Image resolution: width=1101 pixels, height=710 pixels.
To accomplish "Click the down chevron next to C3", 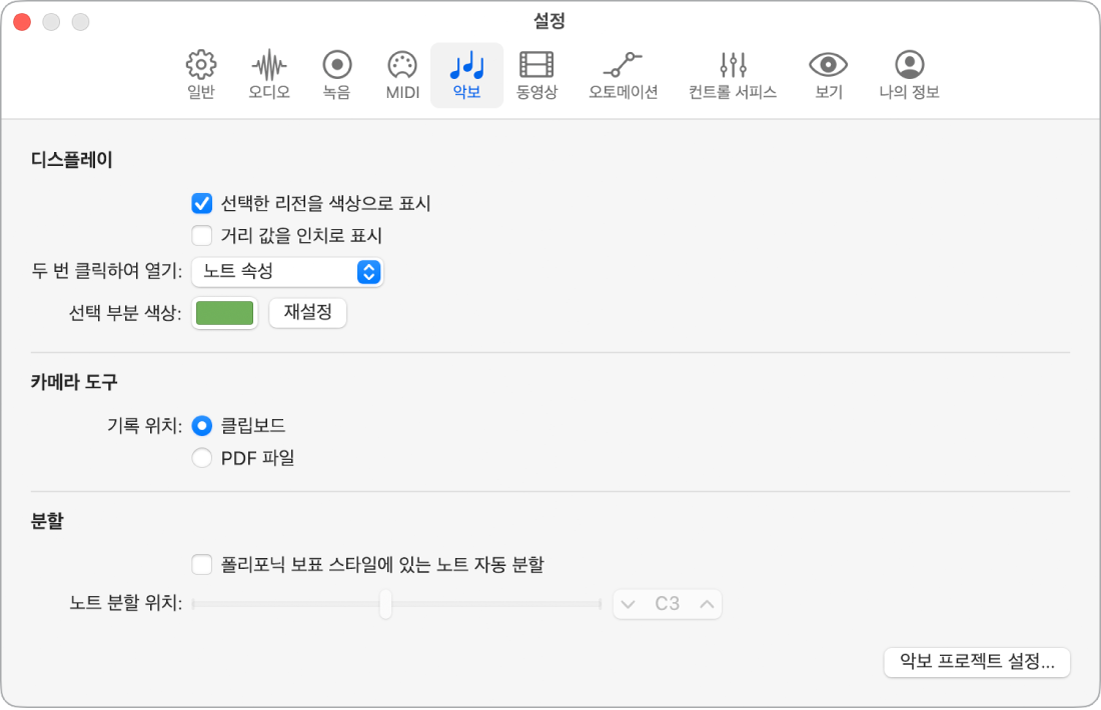I will click(x=628, y=604).
